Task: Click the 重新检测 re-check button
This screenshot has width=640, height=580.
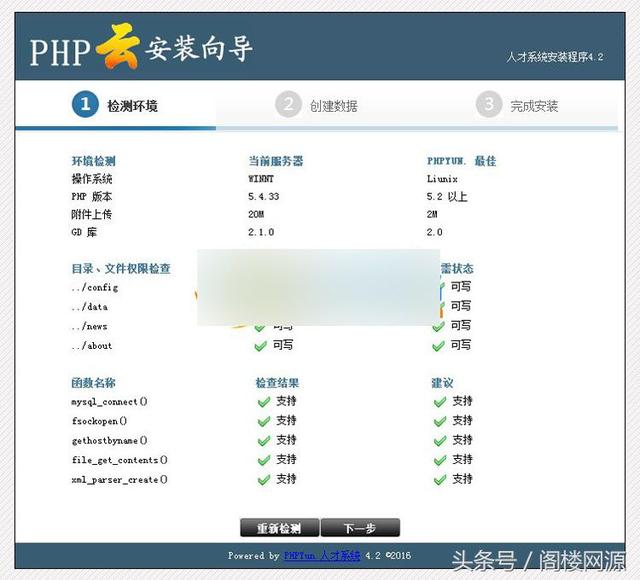Action: coord(279,528)
